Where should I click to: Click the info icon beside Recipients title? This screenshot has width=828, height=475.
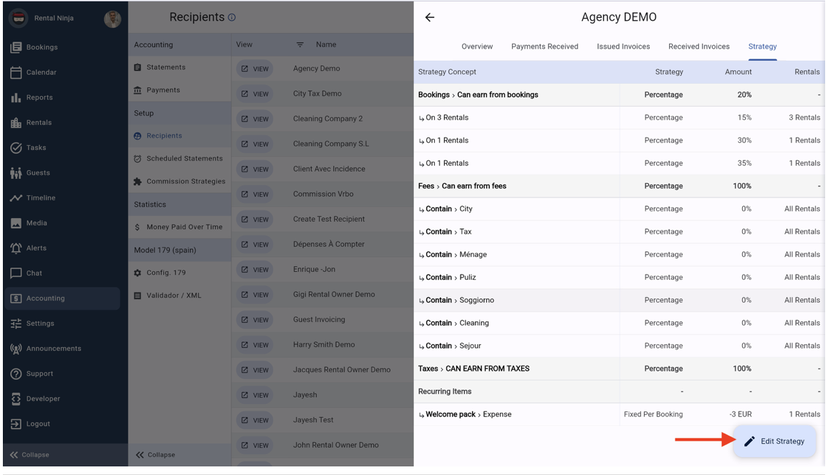[232, 18]
